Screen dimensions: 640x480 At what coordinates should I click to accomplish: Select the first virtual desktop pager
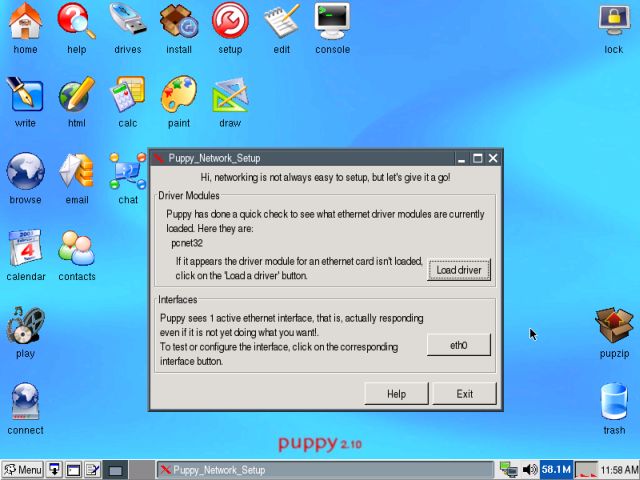coord(116,470)
